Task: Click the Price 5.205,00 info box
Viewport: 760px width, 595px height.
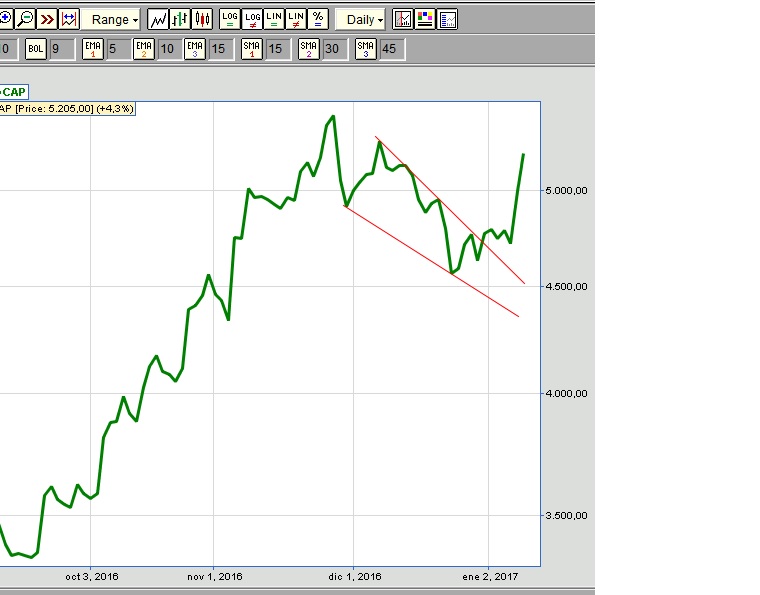Action: coord(67,109)
